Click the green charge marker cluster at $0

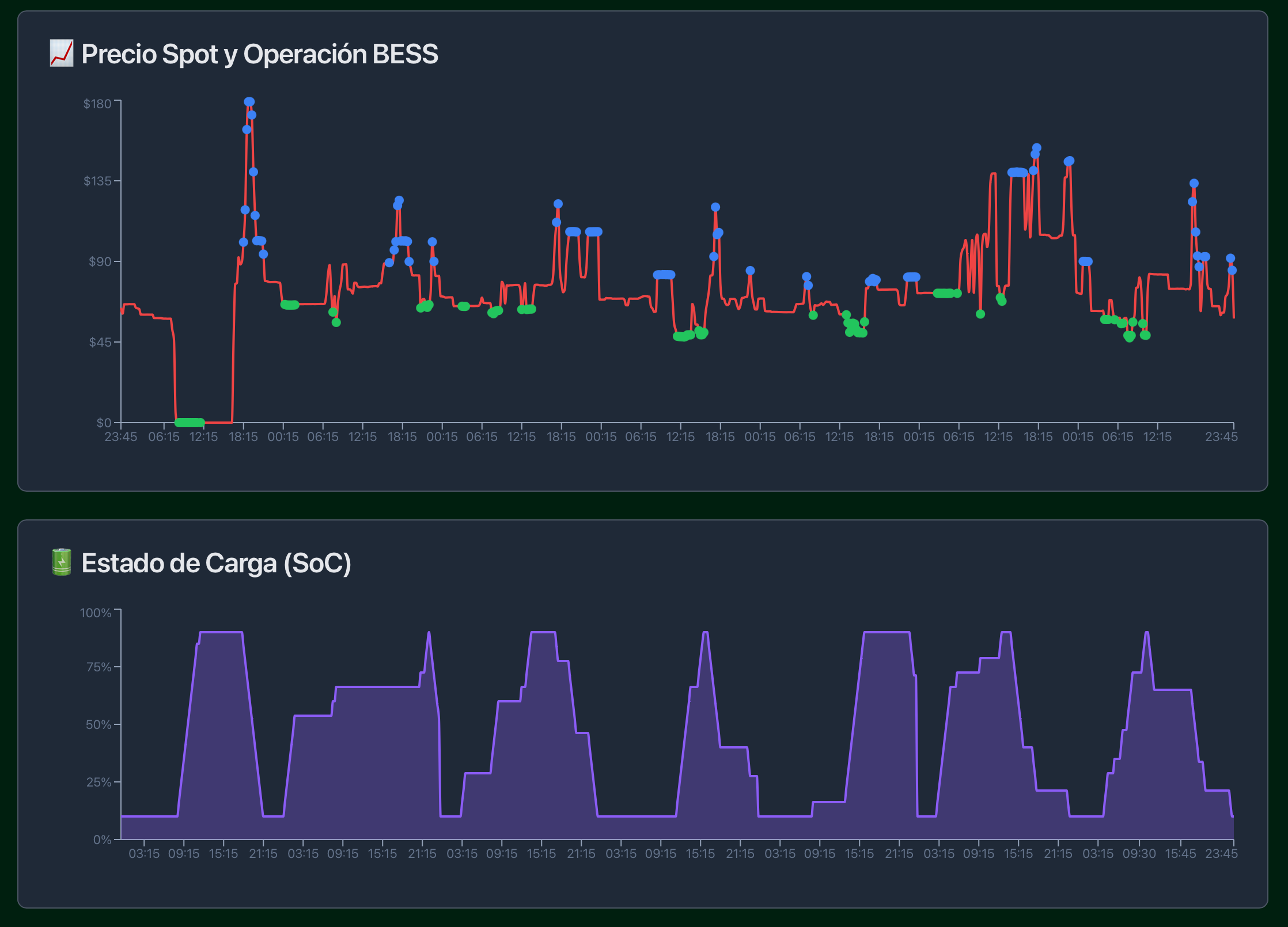[189, 422]
